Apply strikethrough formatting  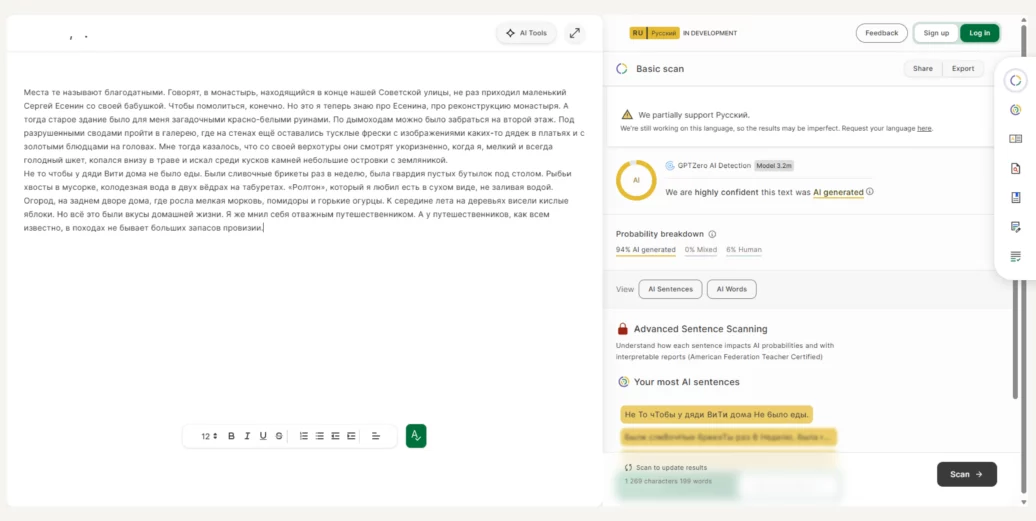(278, 436)
